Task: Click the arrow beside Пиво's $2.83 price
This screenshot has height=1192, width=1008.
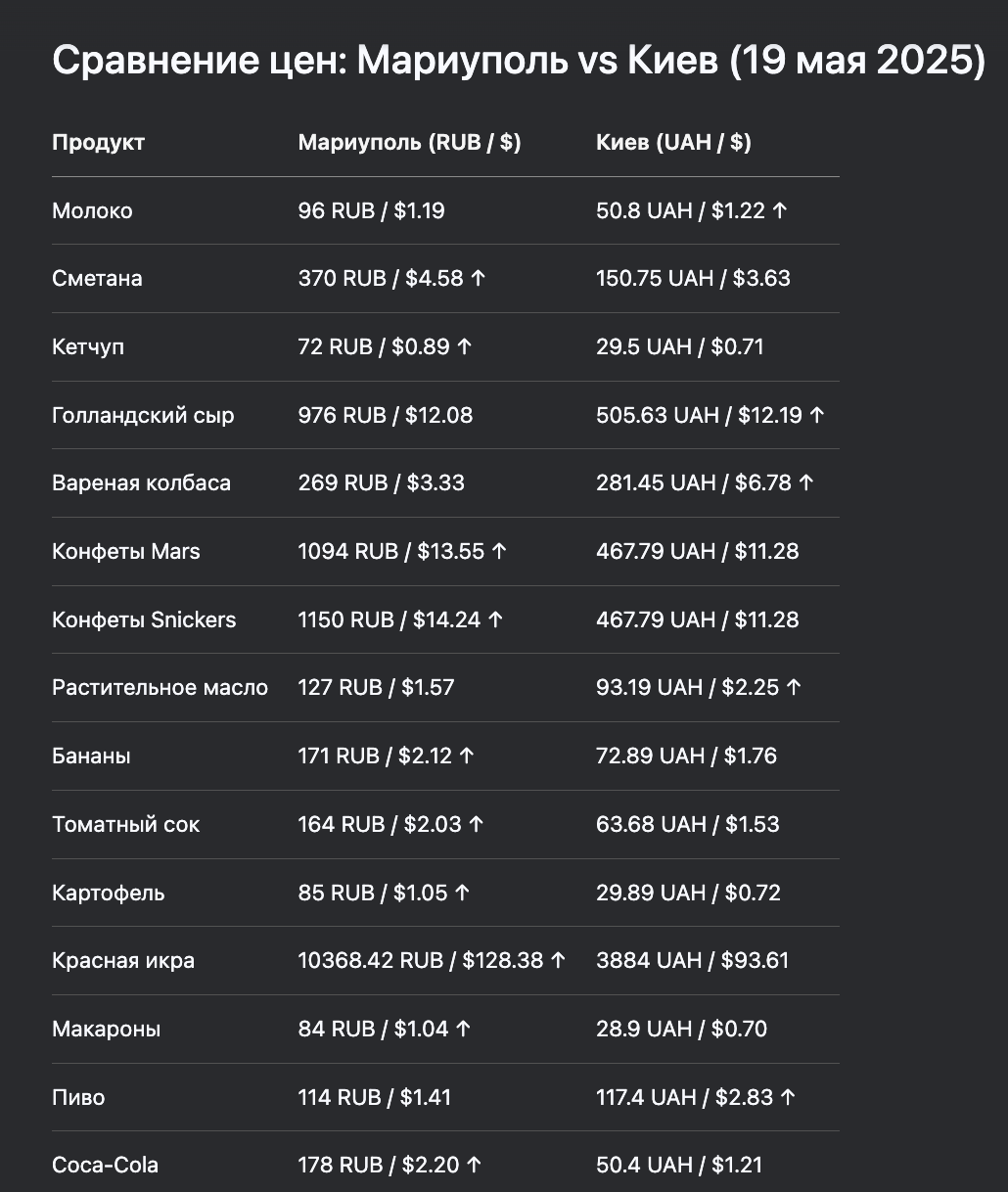Action: [788, 1097]
